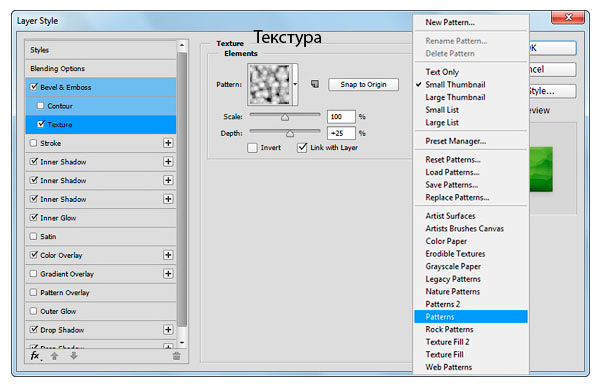This screenshot has width=600, height=387.
Task: Click the pattern preview thumbnail
Action: tap(270, 85)
